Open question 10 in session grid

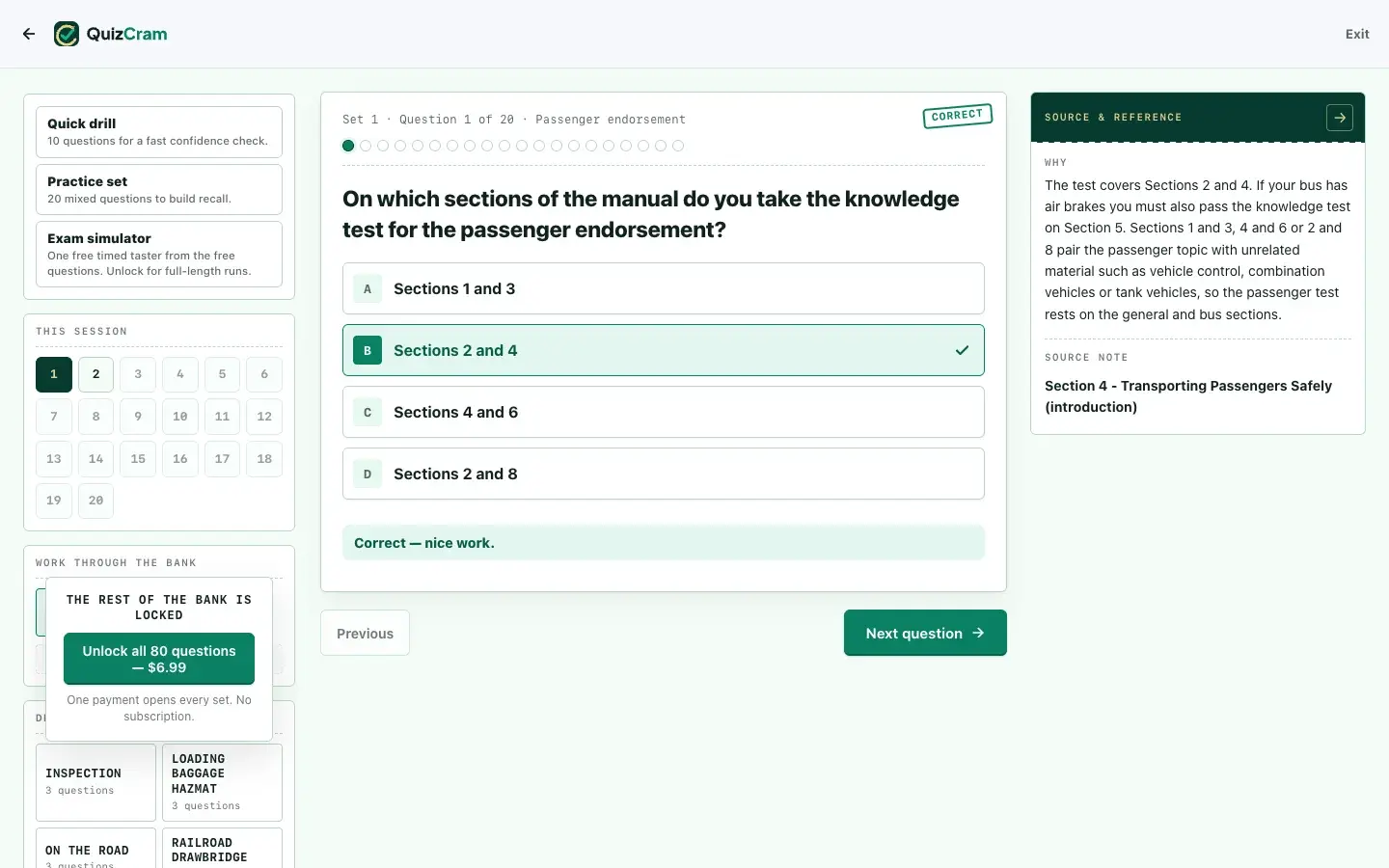tap(180, 417)
